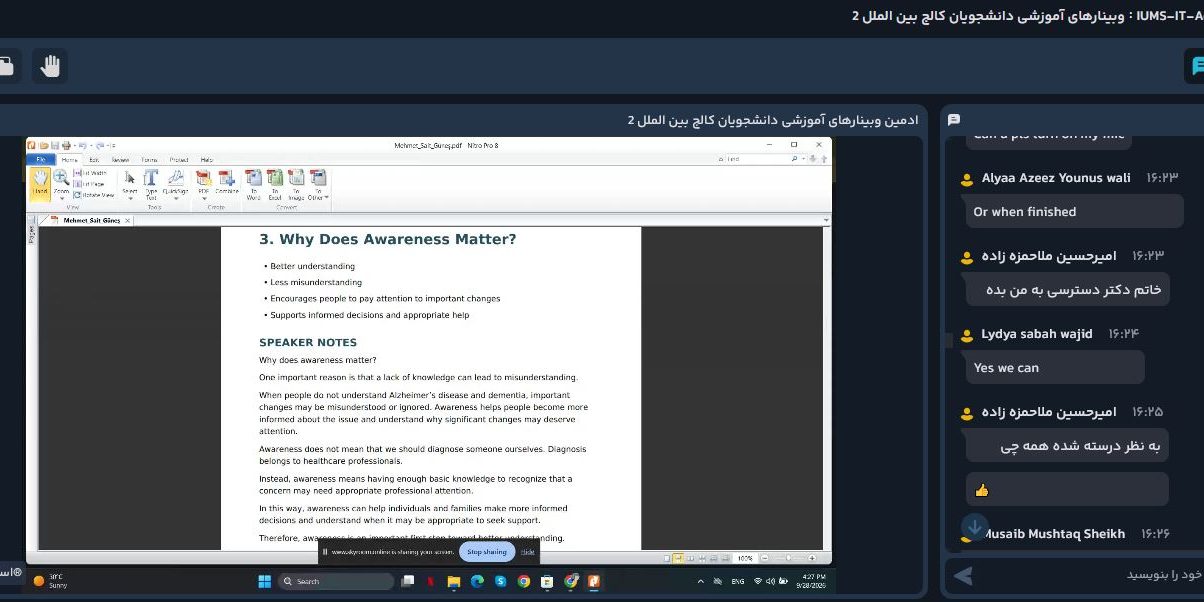This screenshot has height=602, width=1204.
Task: Click the Undo arrow in quick access toolbar
Action: coord(82,146)
